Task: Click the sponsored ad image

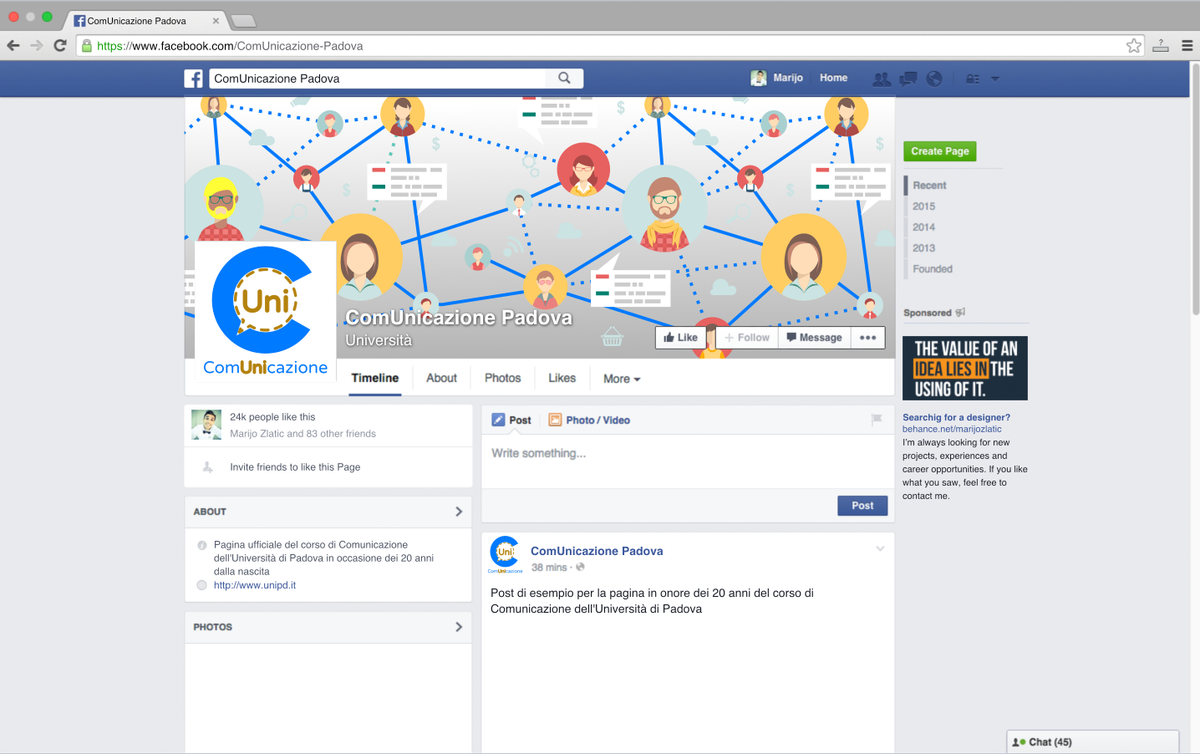Action: tap(965, 368)
